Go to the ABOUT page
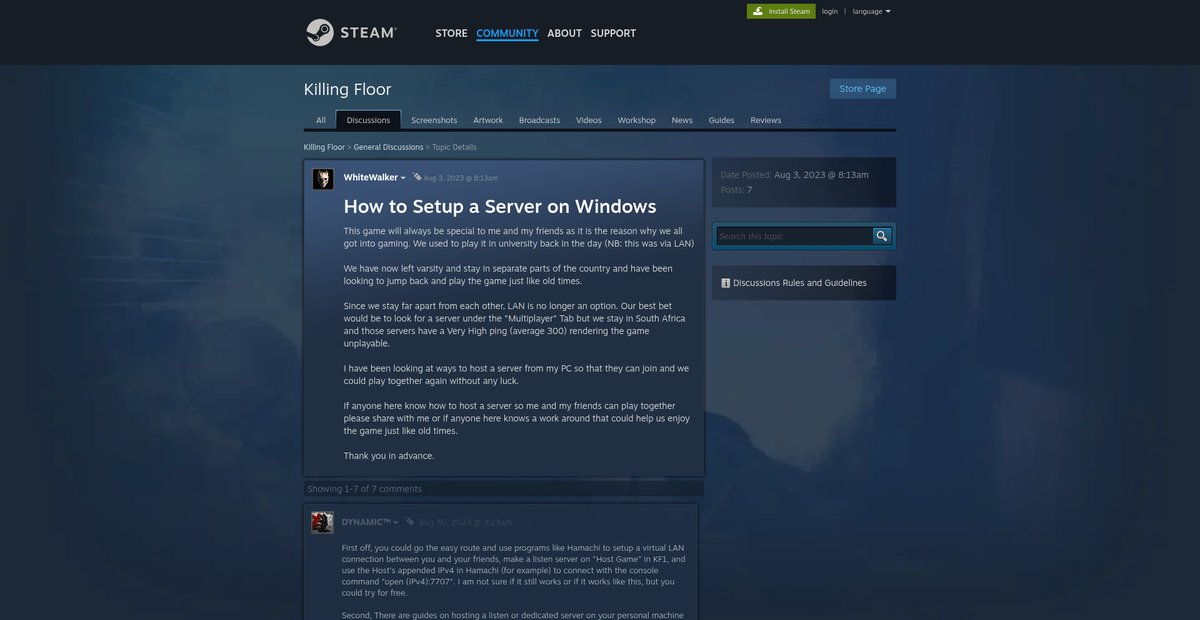Screen dimensions: 1200x620 (x=564, y=33)
